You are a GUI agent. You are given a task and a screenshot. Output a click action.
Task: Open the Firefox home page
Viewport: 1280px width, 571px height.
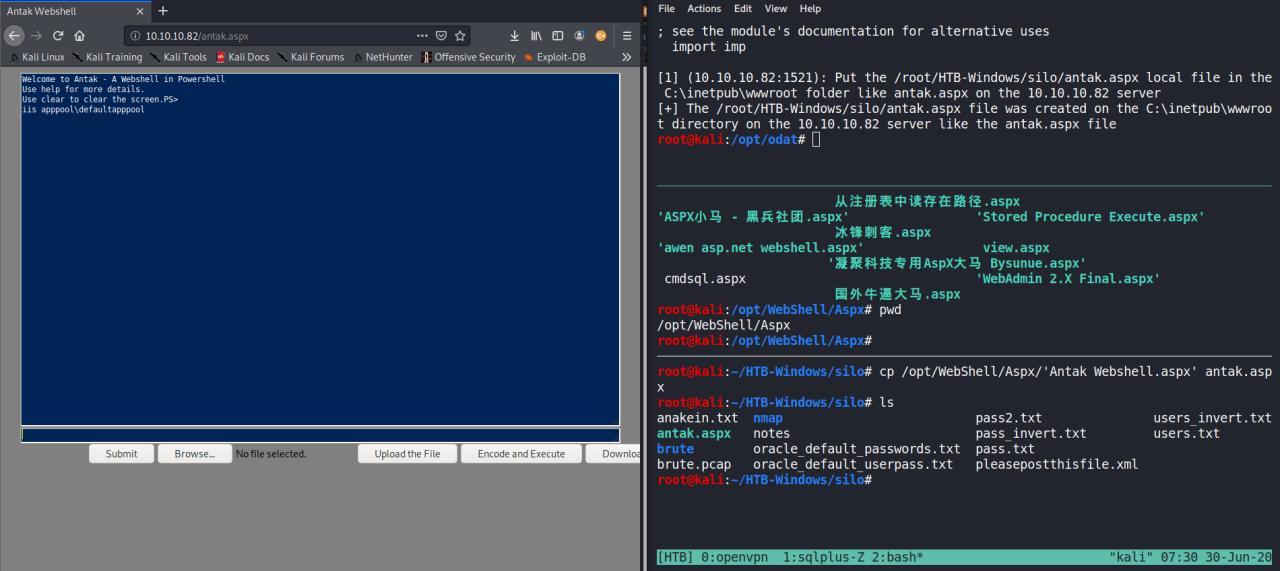click(79, 35)
